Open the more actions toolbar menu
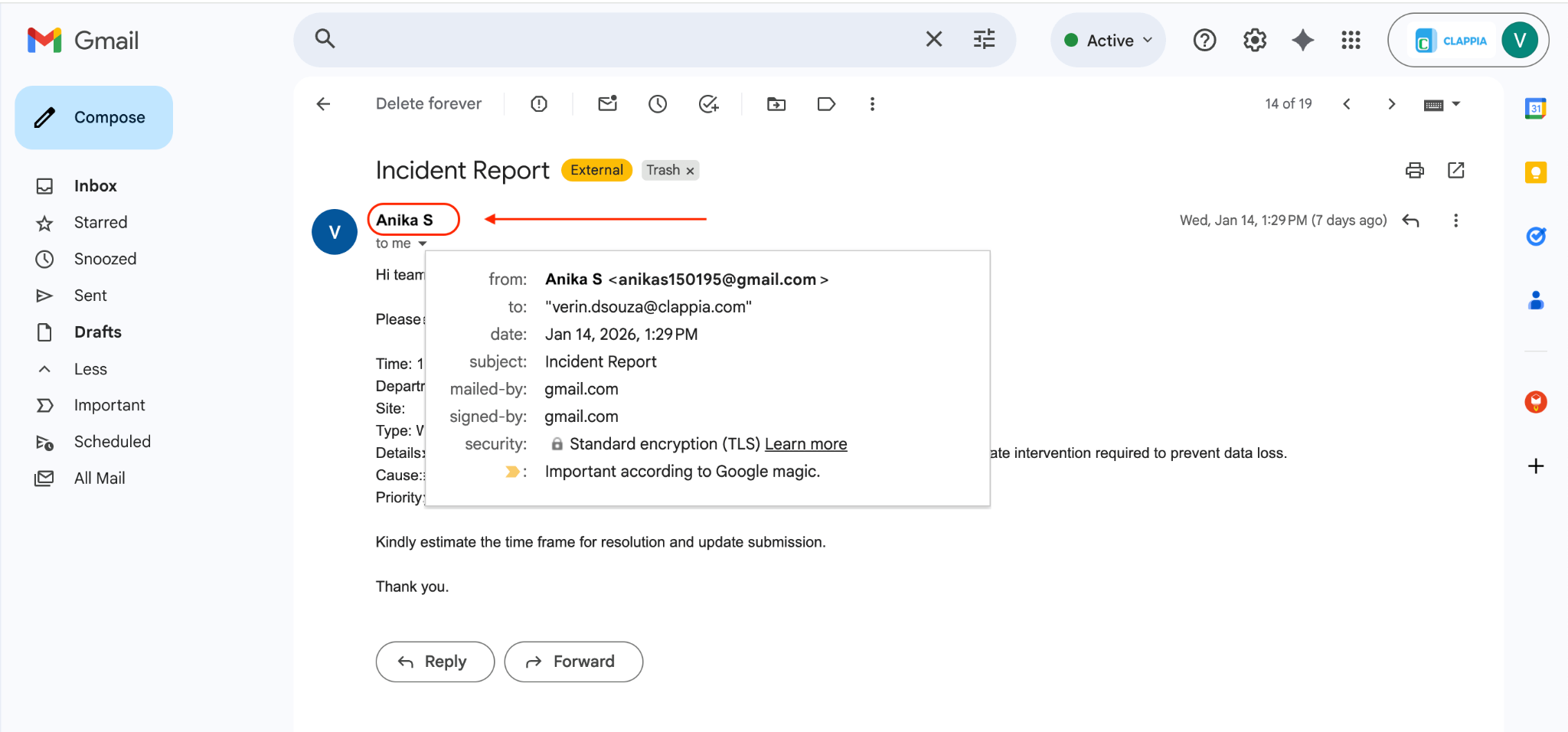This screenshot has height=732, width=1568. click(x=872, y=103)
